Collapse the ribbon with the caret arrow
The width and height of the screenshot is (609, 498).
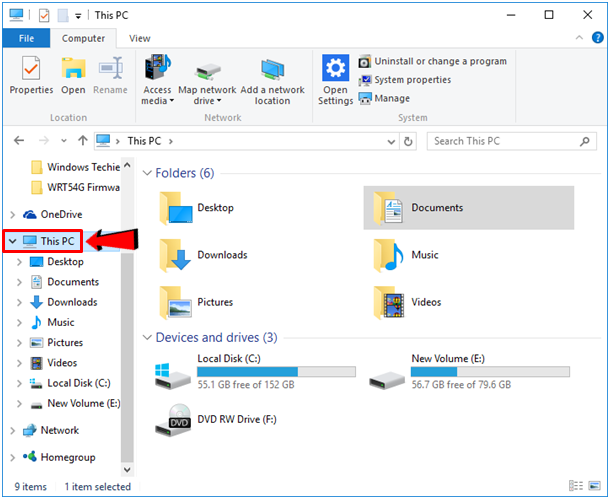click(579, 38)
